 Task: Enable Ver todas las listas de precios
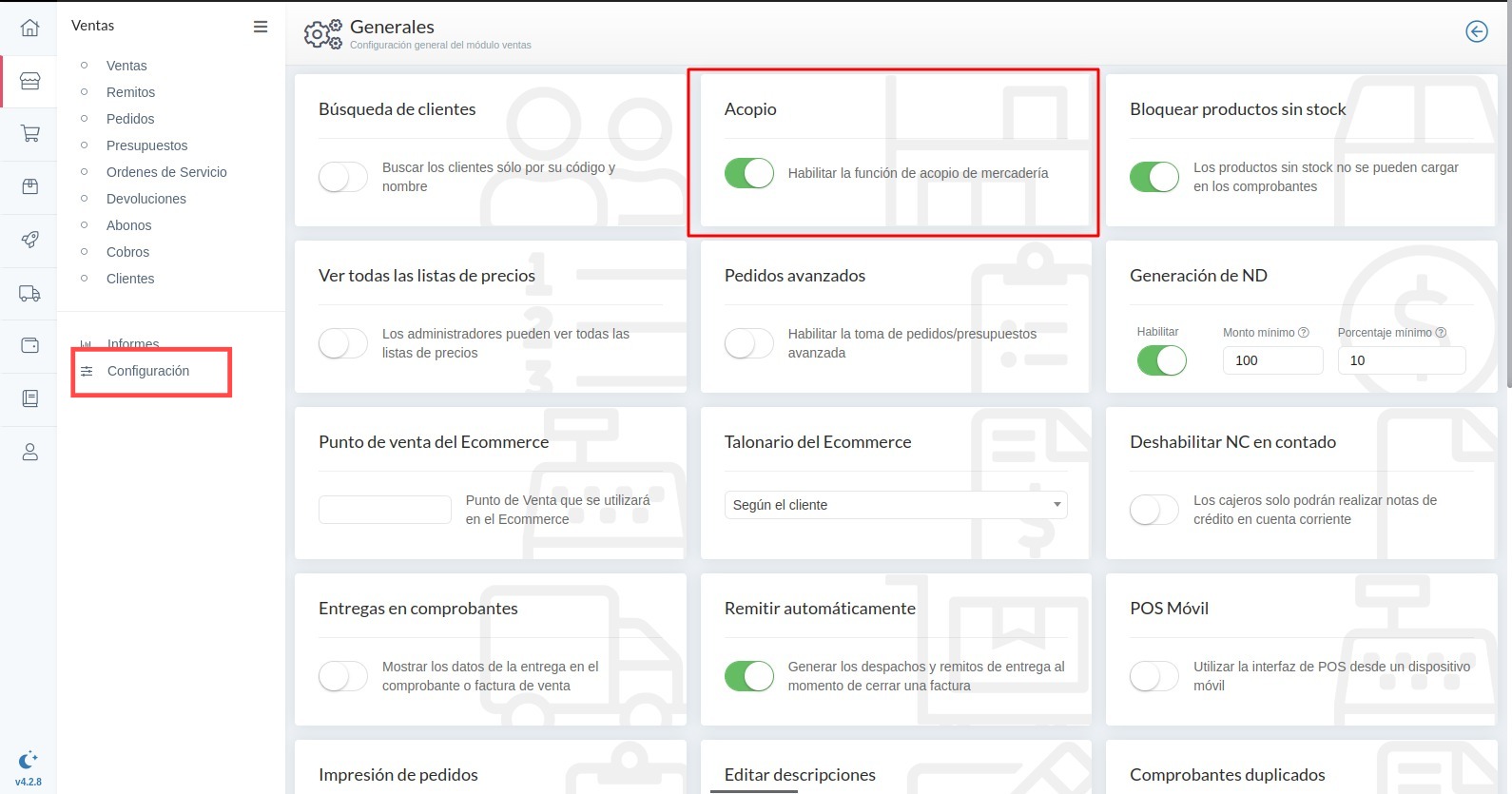point(342,343)
